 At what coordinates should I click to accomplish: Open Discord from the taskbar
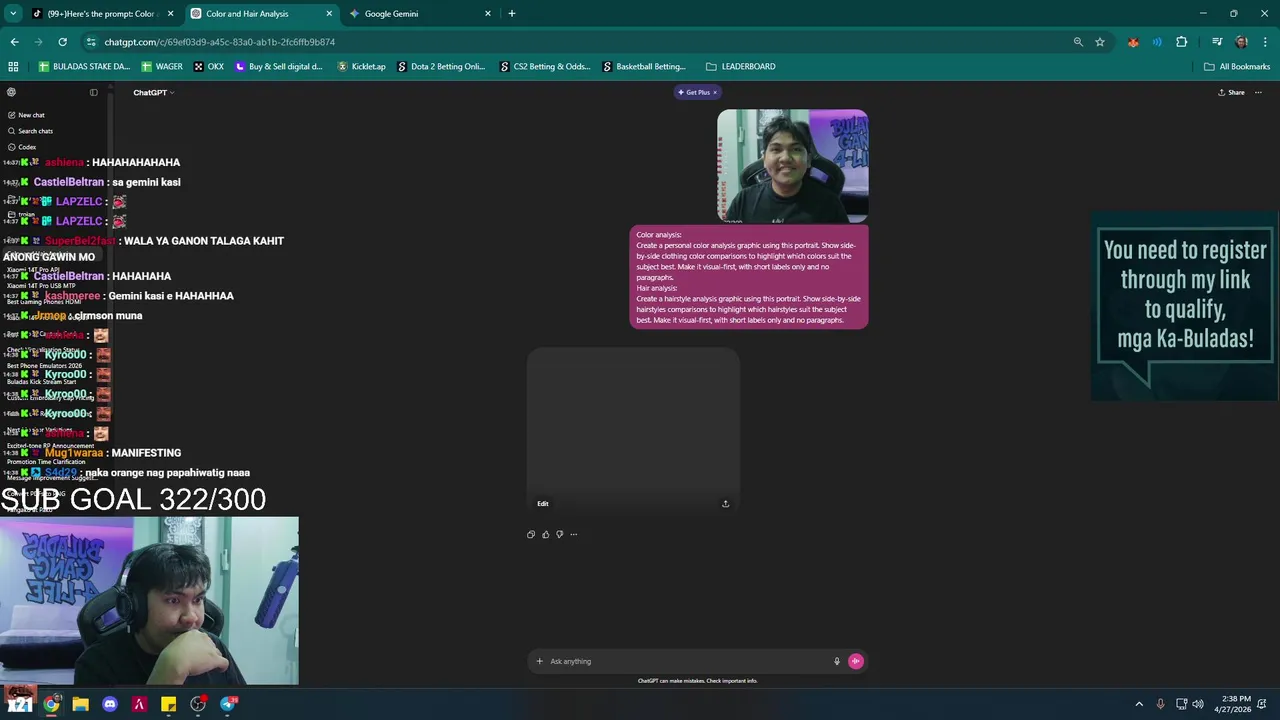pyautogui.click(x=110, y=704)
